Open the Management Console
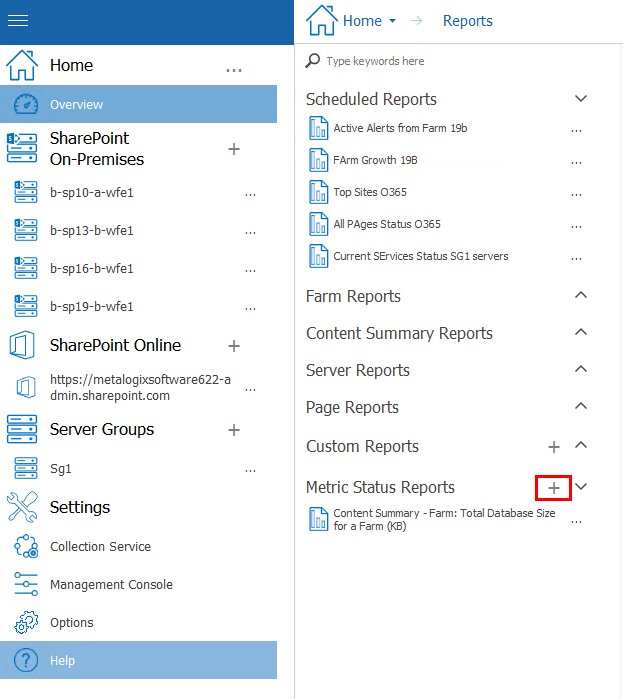 point(111,584)
